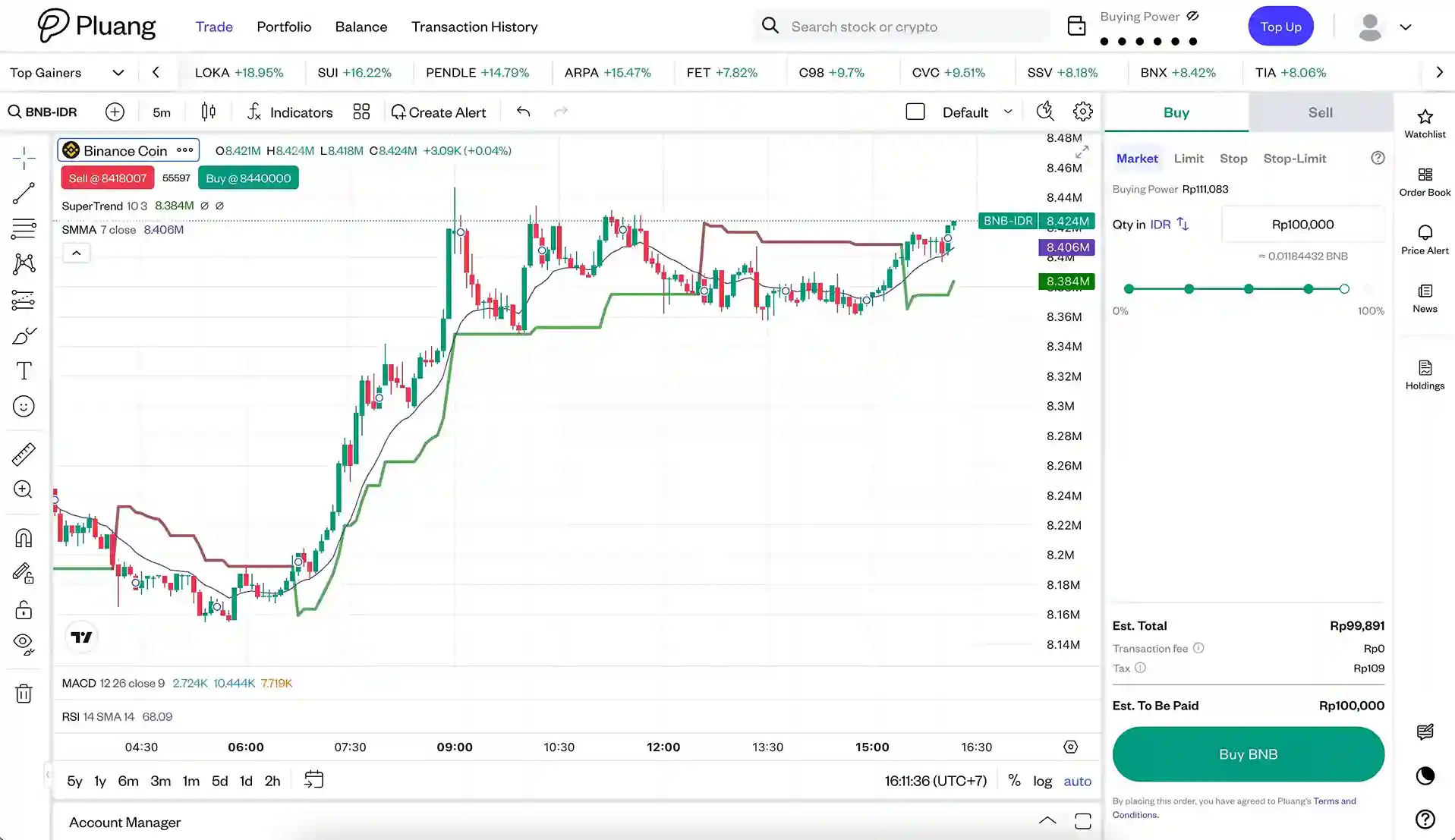1455x840 pixels.
Task: Open the layout grid selector
Action: tap(361, 112)
